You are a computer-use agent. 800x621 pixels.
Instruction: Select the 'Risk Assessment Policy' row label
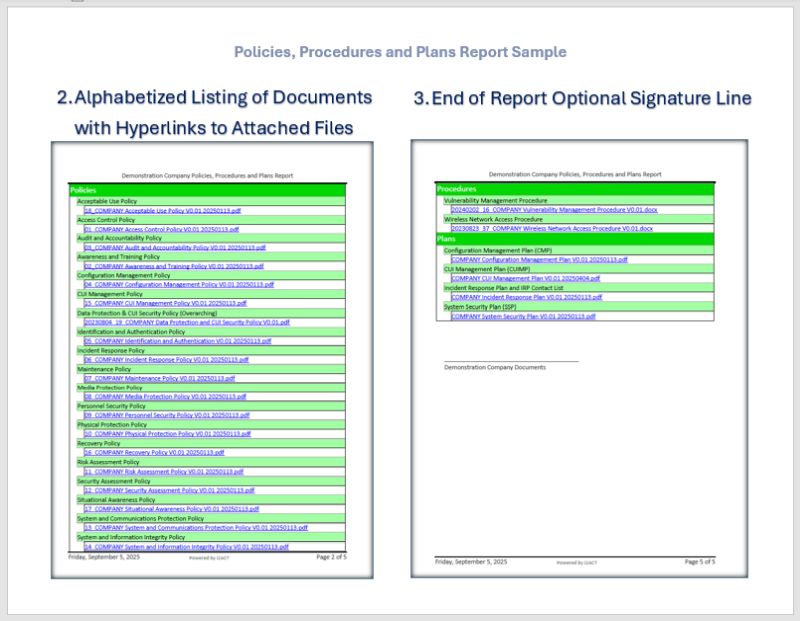(108, 462)
